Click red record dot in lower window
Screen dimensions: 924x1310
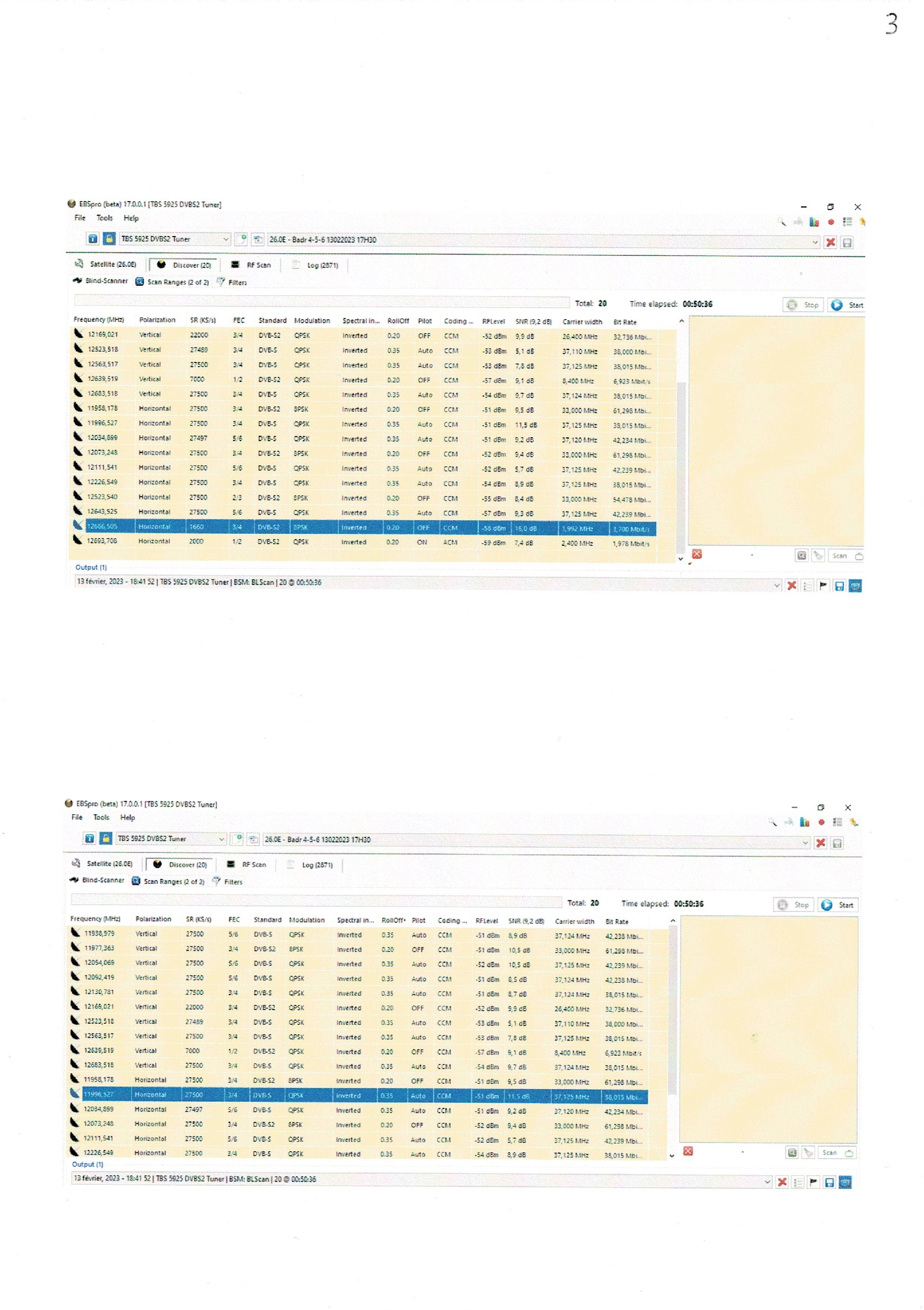pyautogui.click(x=821, y=823)
